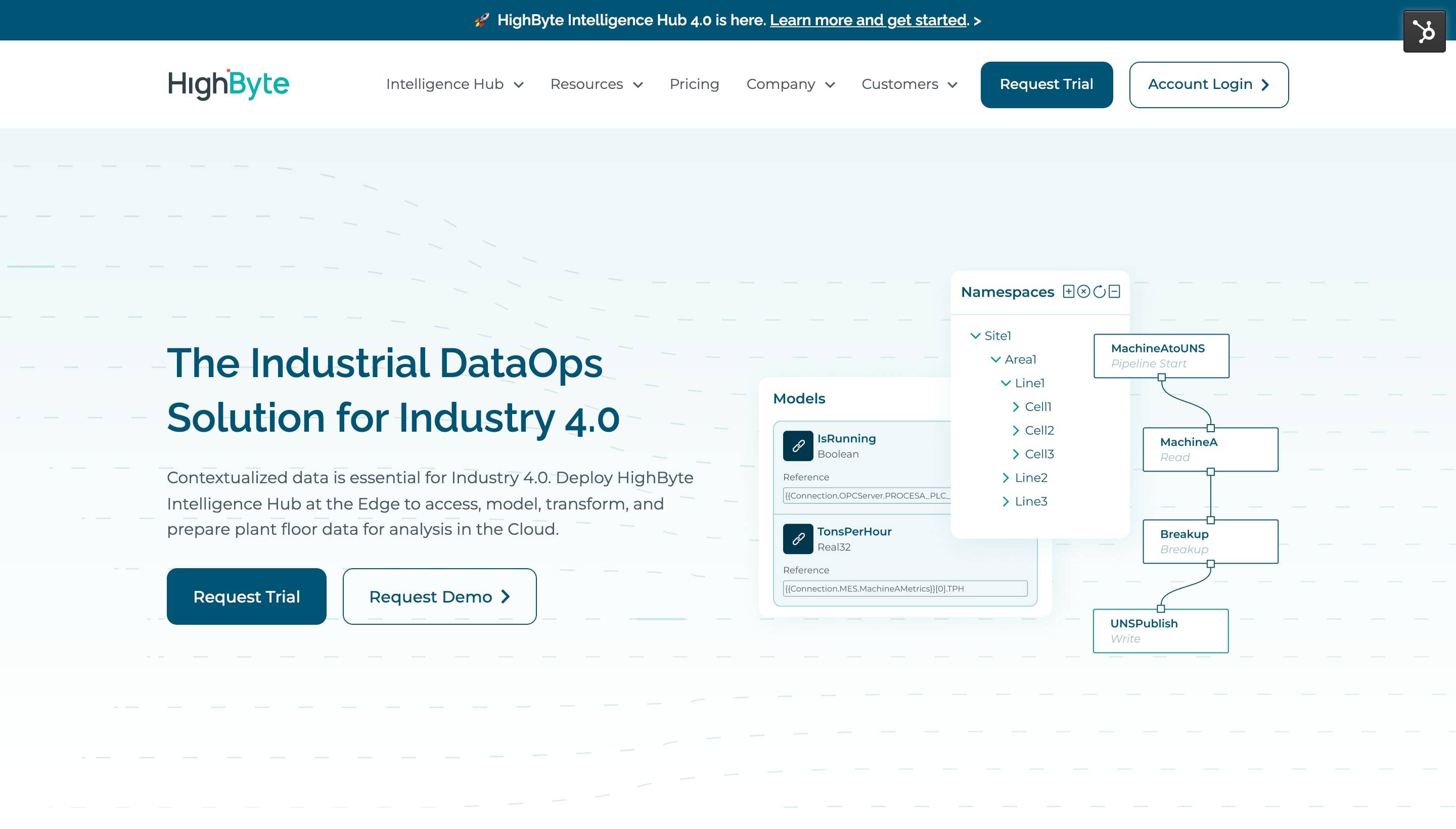
Task: Click the hero Request Trial button
Action: [247, 596]
